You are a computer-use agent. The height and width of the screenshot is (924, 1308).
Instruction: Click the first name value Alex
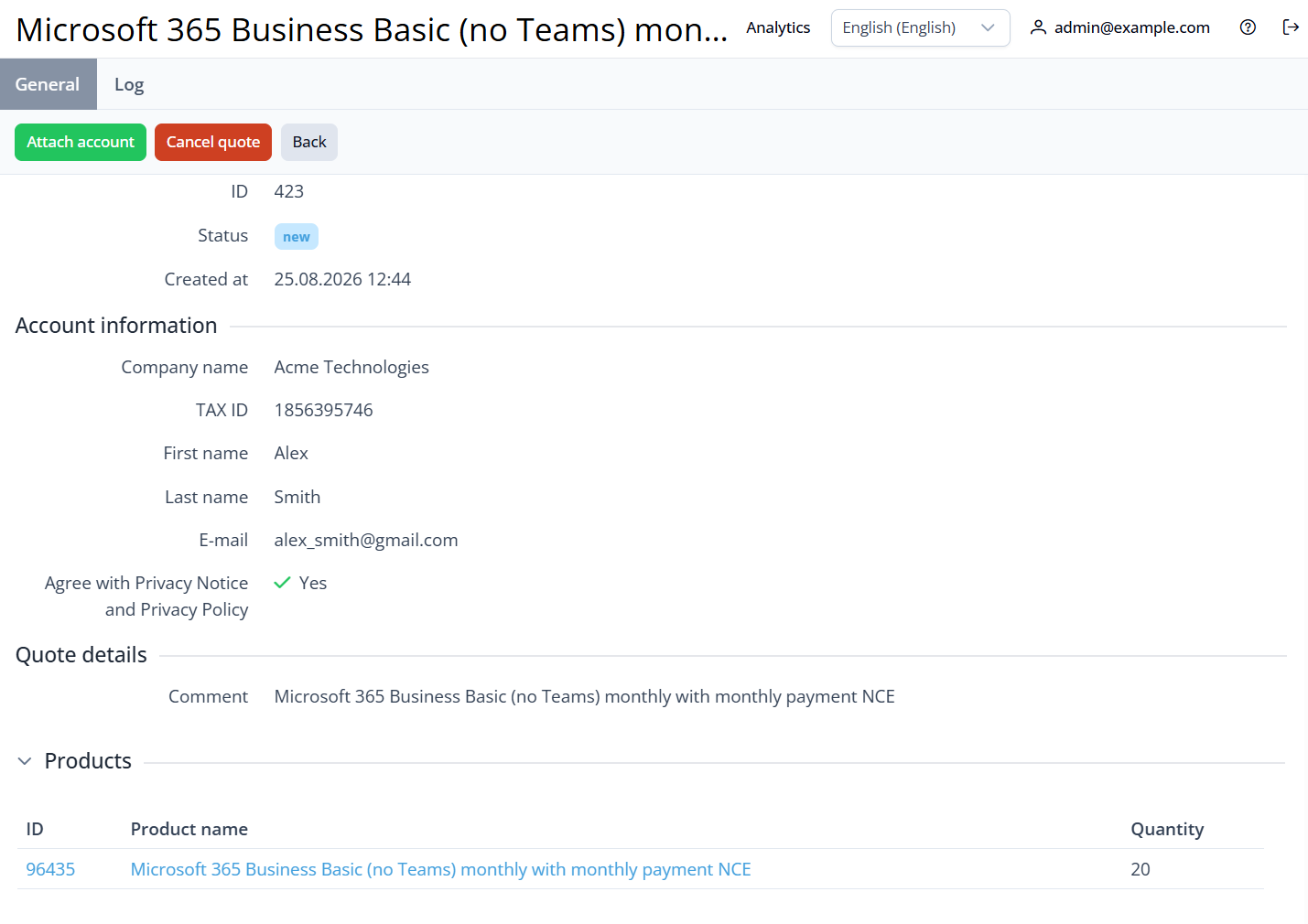[x=291, y=453]
